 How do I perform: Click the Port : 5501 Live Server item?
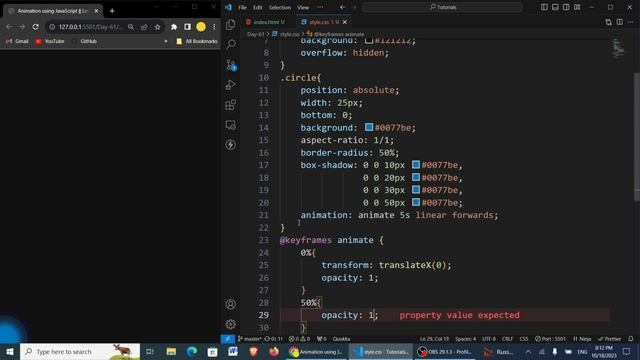(550, 339)
